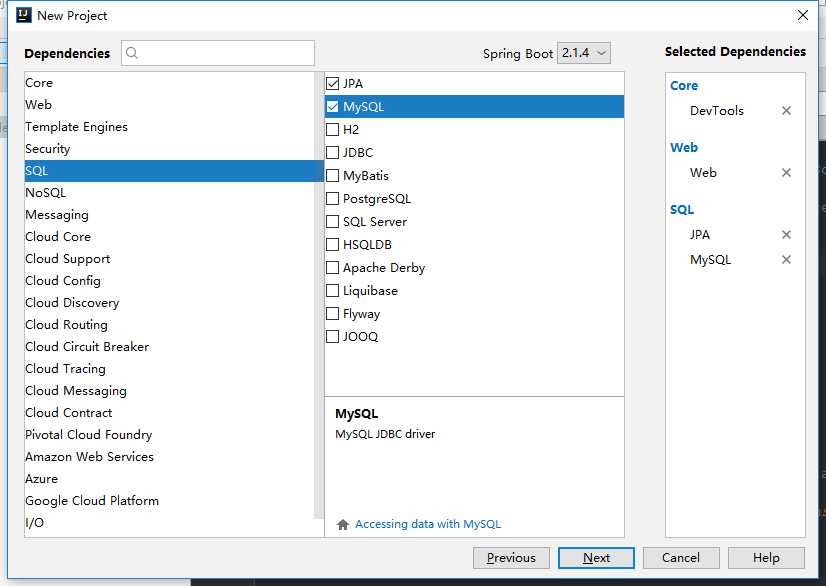Viewport: 826px width, 586px height.
Task: Select the I/O category
Action: [x=170, y=523]
